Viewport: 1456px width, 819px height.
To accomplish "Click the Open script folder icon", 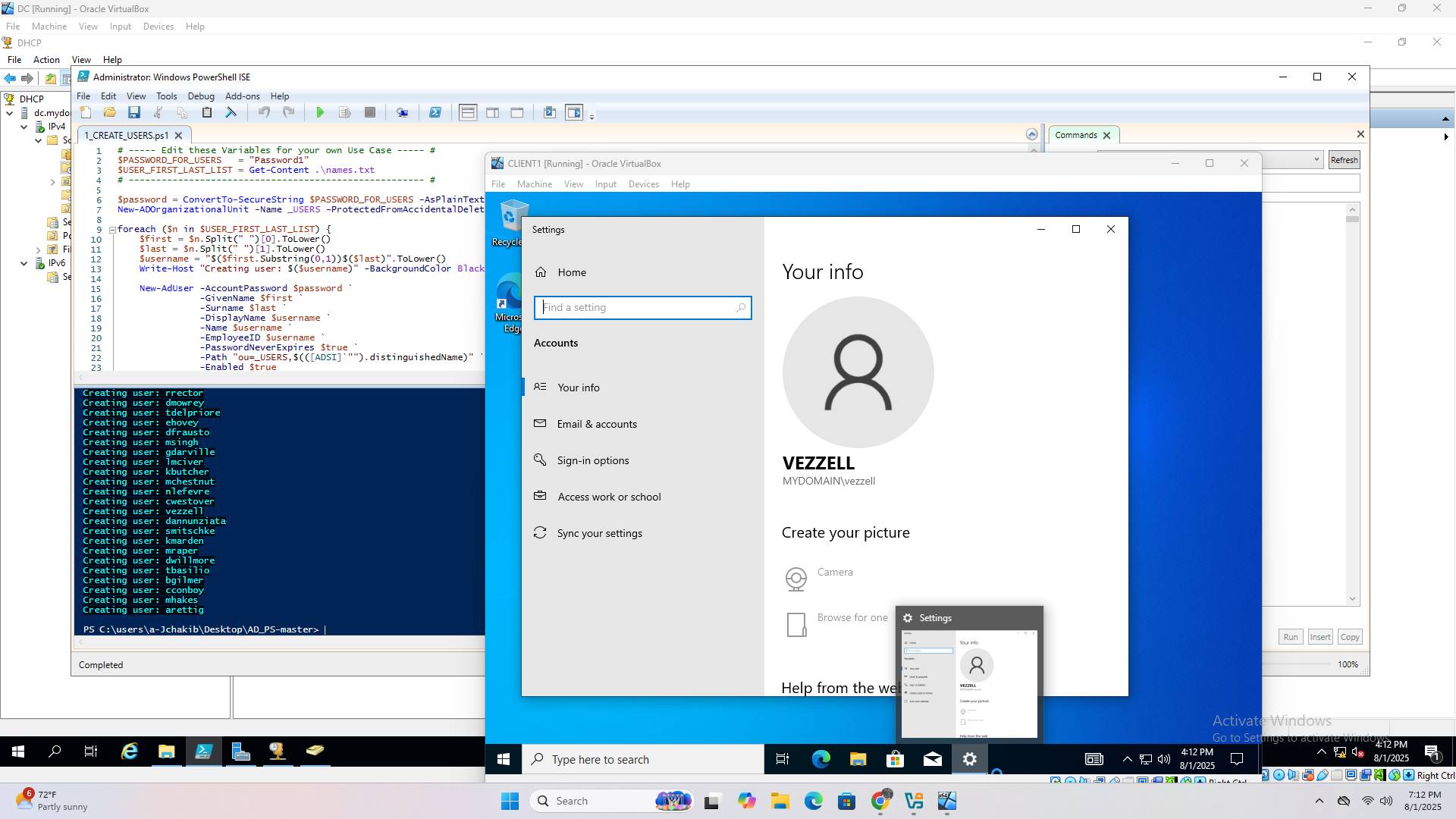I will 110,113.
